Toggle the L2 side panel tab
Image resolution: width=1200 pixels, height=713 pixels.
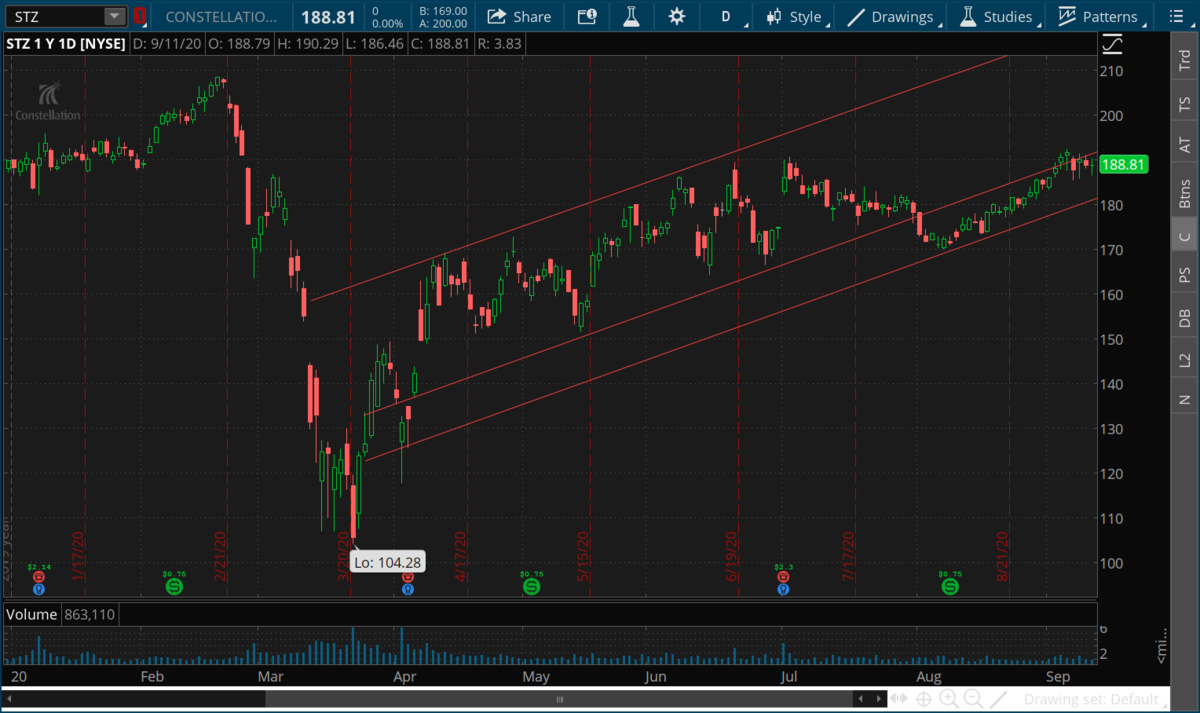tap(1185, 357)
